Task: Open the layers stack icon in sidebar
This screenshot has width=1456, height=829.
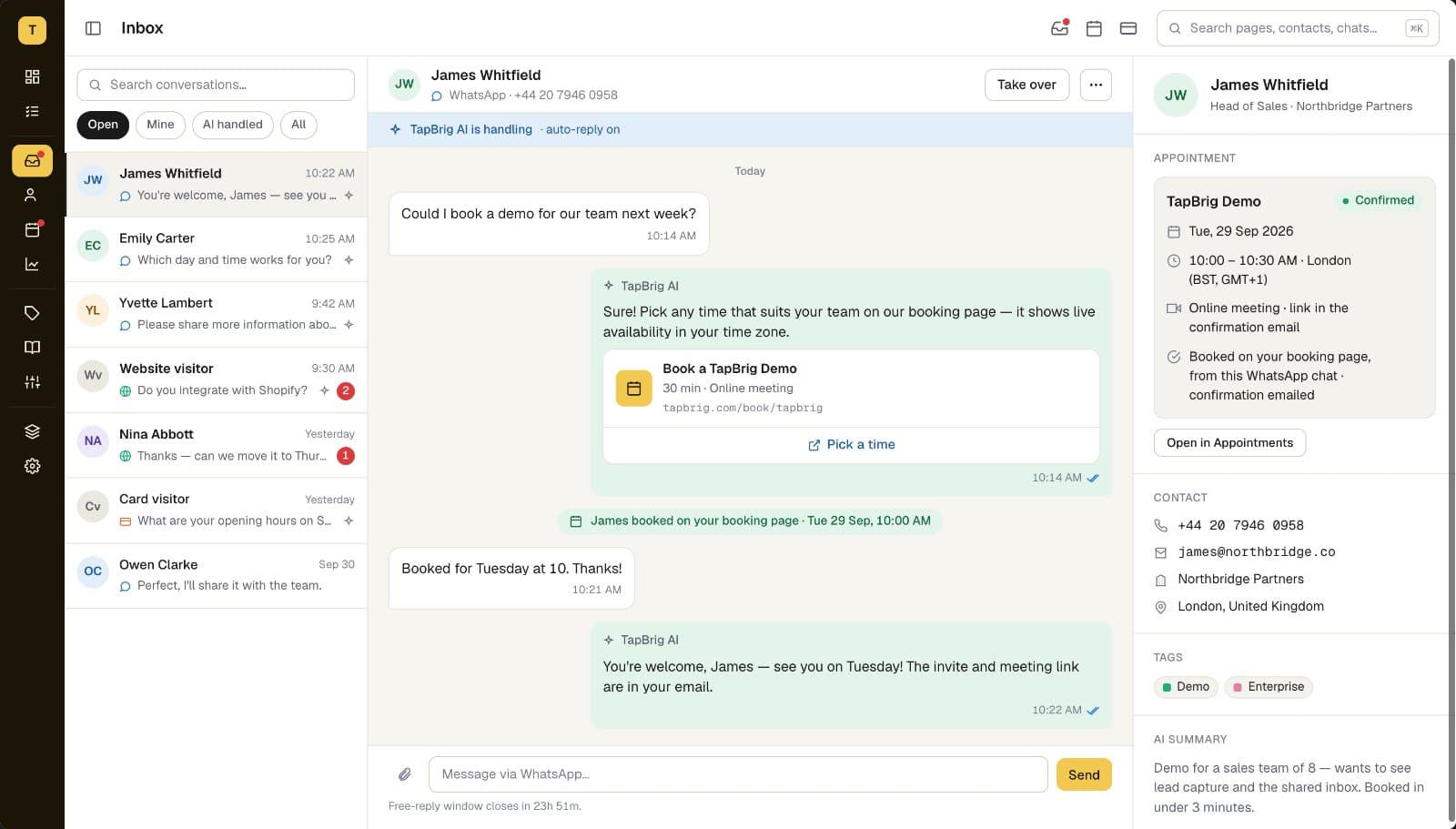Action: tap(32, 431)
